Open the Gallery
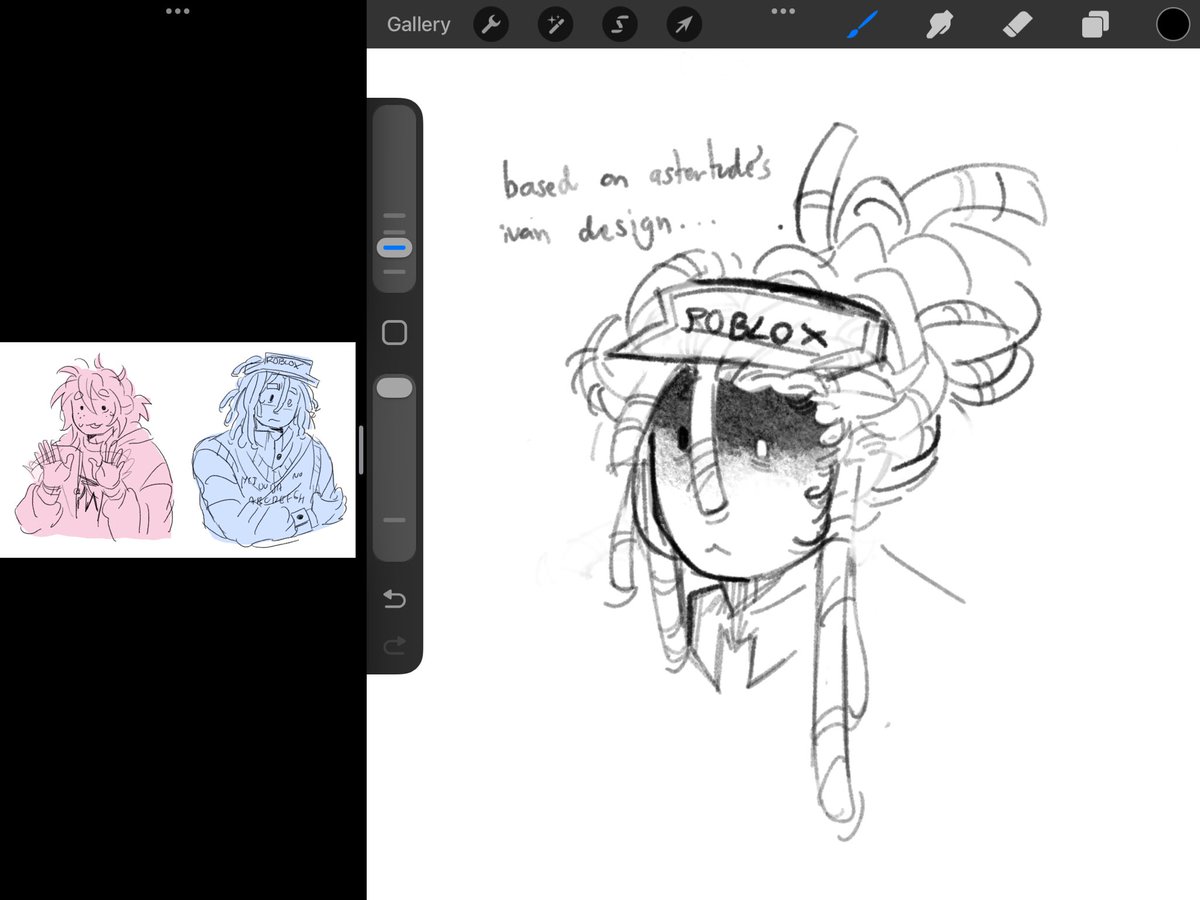The width and height of the screenshot is (1200, 900). coord(418,24)
